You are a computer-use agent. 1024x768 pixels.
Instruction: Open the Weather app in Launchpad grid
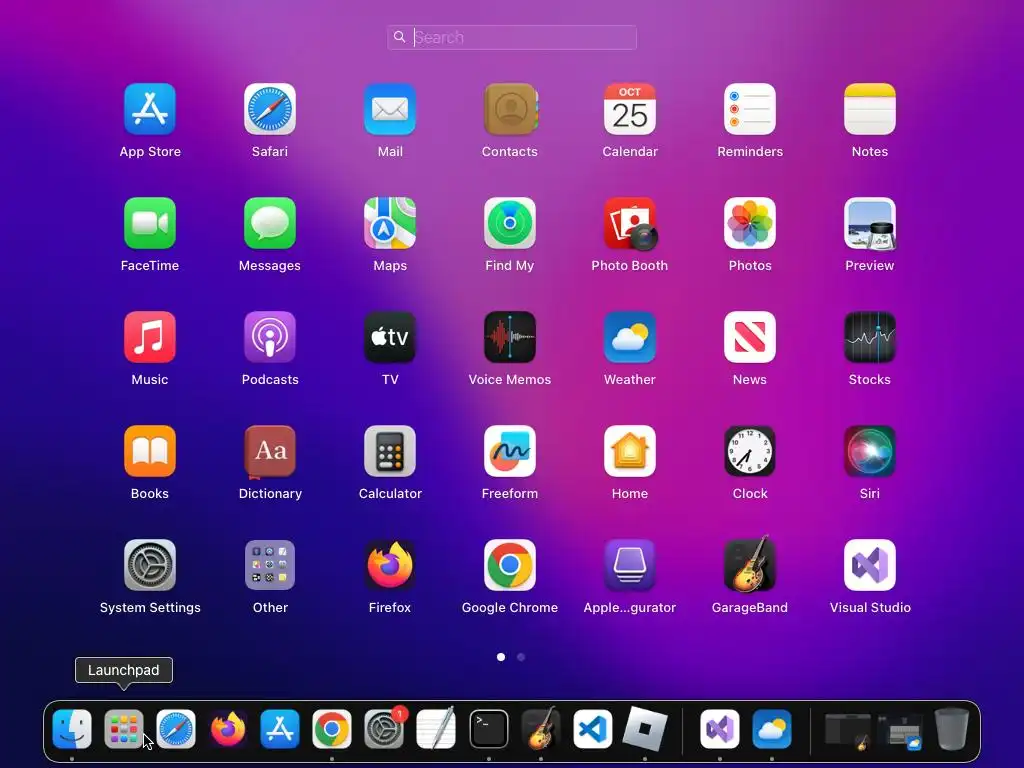[x=630, y=337]
